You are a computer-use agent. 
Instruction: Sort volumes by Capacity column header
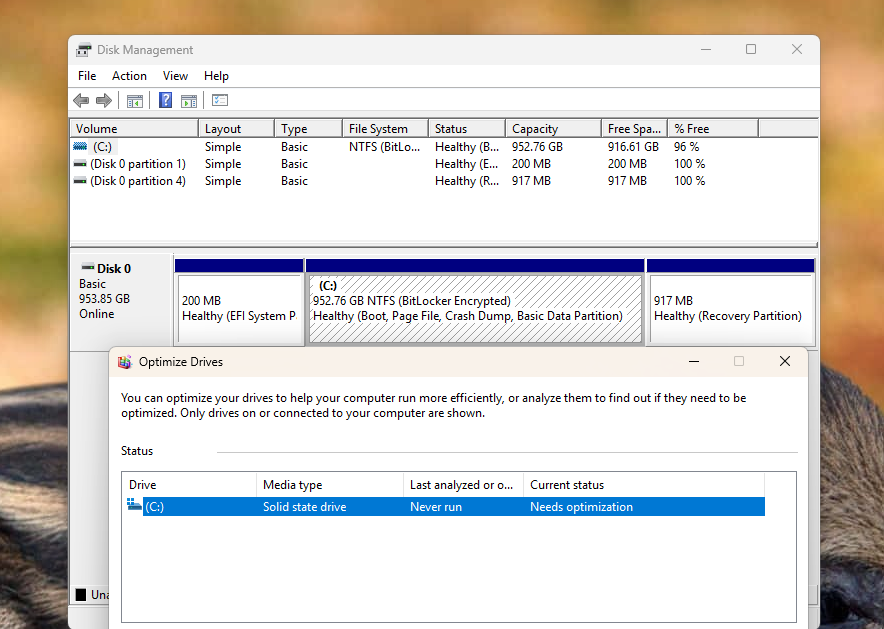553,129
